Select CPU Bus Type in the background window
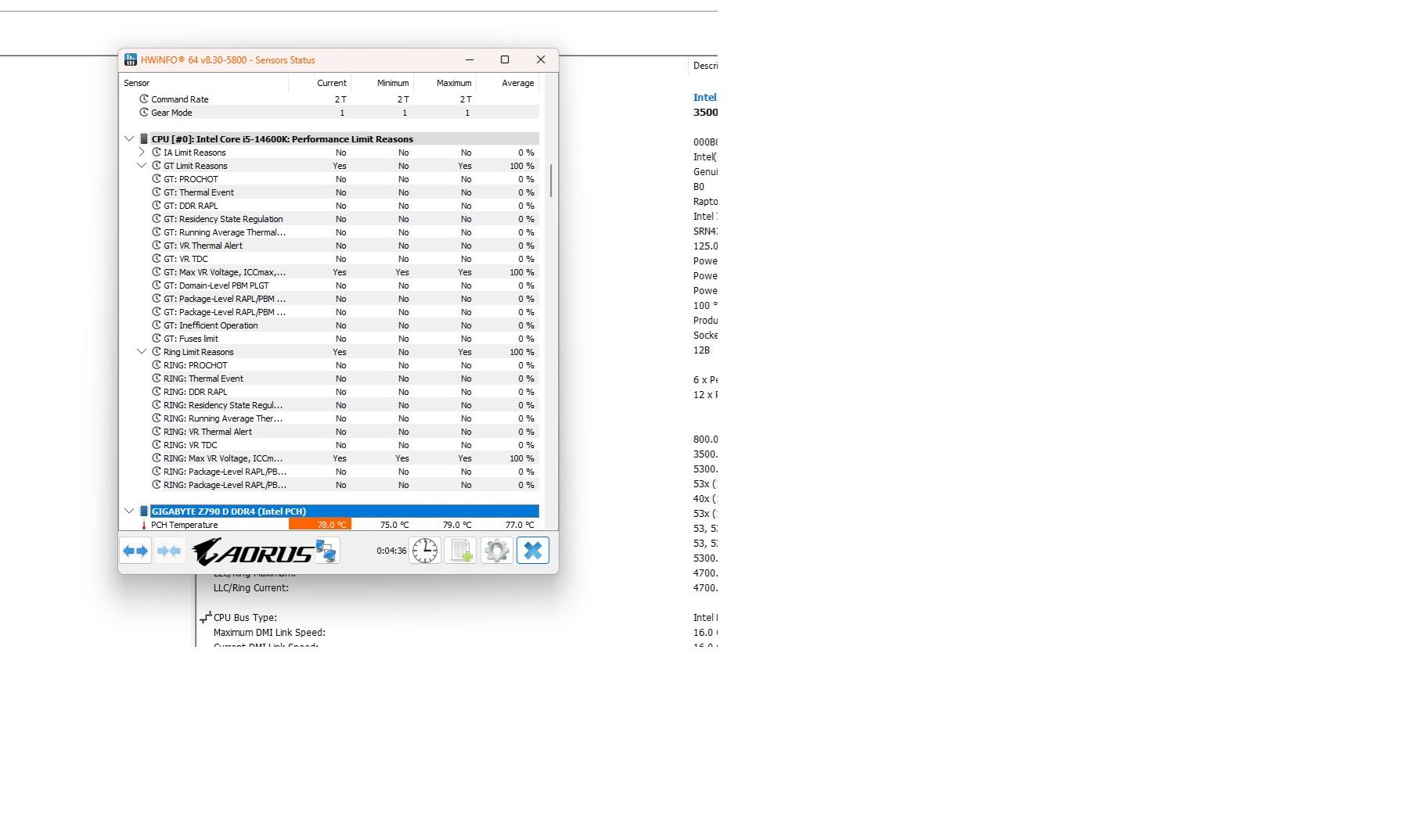 pyautogui.click(x=245, y=618)
